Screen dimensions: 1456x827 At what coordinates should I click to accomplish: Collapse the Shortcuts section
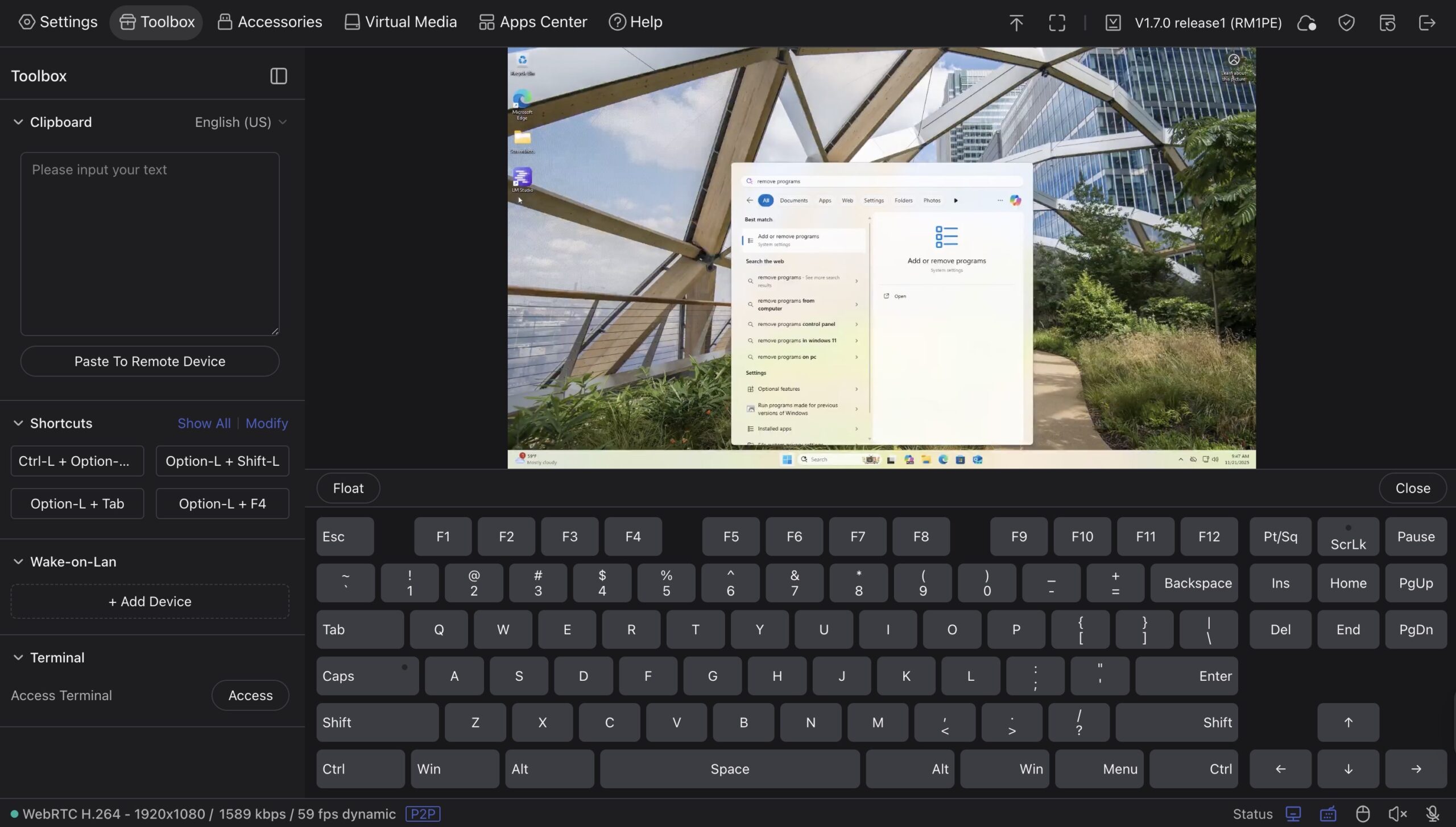[18, 423]
